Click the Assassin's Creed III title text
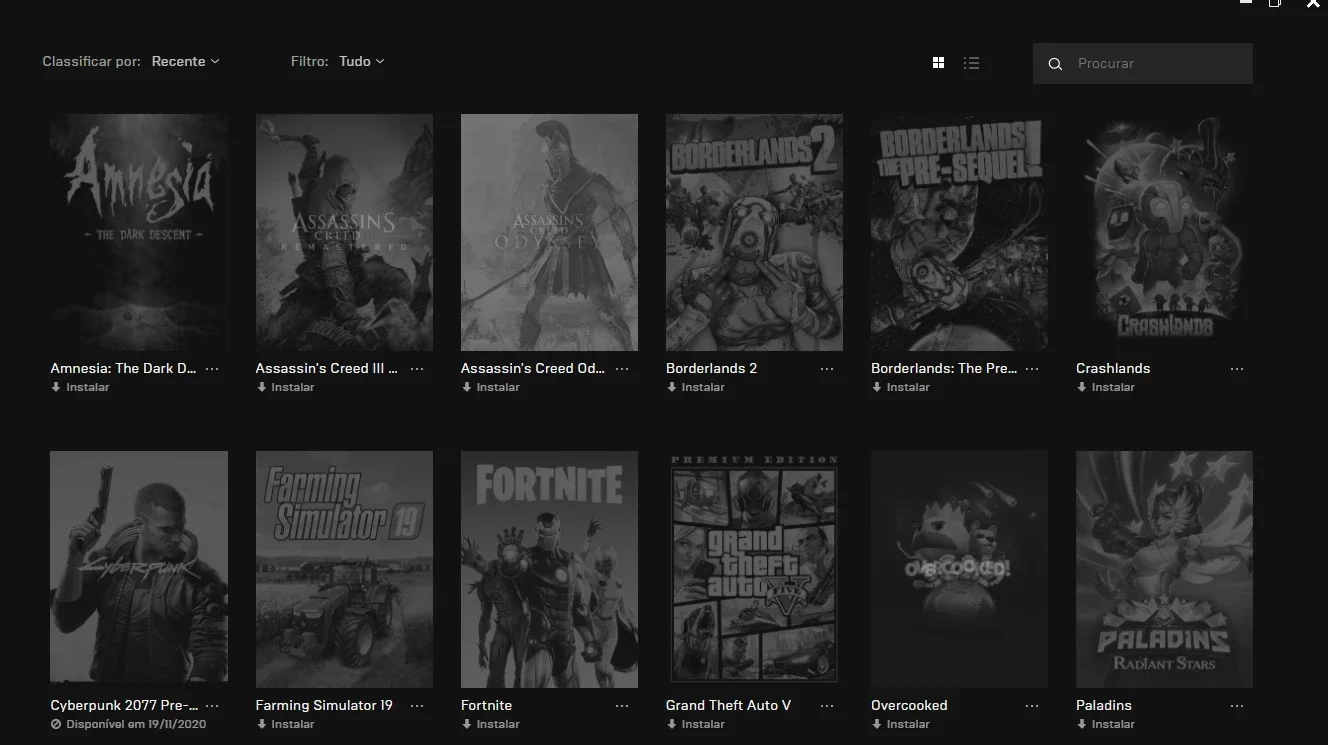1328x745 pixels. 326,368
